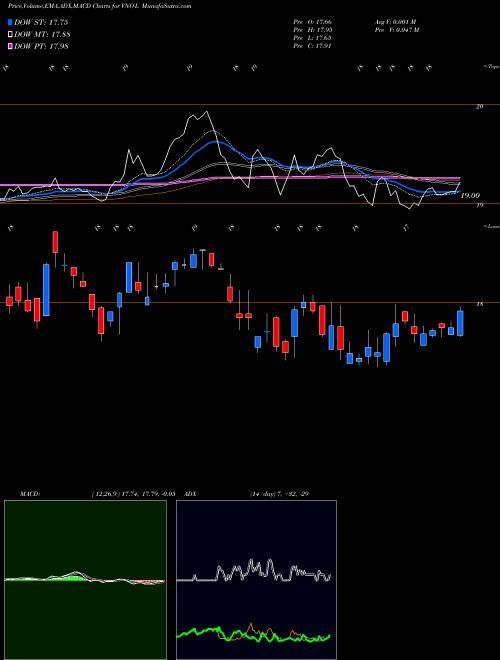Viewport: 500px width, 660px height.
Task: Click the tallest blue candlestick near the left
Action: tap(46, 290)
